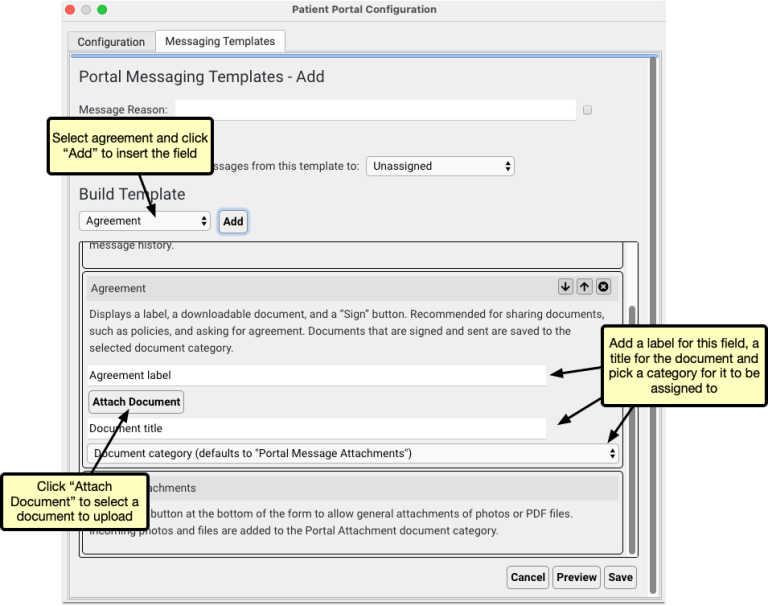Viewport: 768px width, 606px height.
Task: Move Agreement field up with arrow icon
Action: click(585, 287)
